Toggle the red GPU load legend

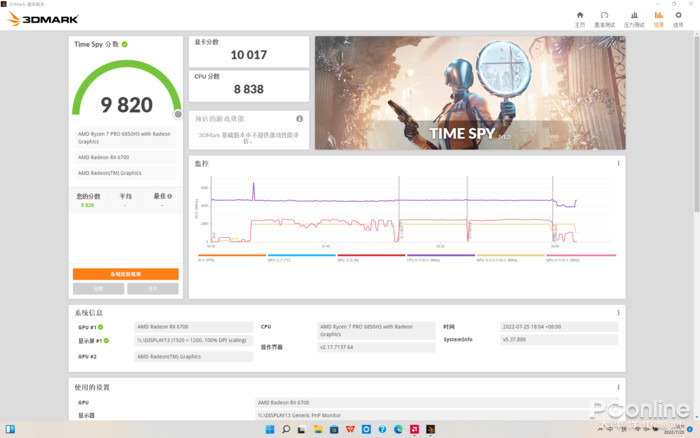tap(371, 257)
